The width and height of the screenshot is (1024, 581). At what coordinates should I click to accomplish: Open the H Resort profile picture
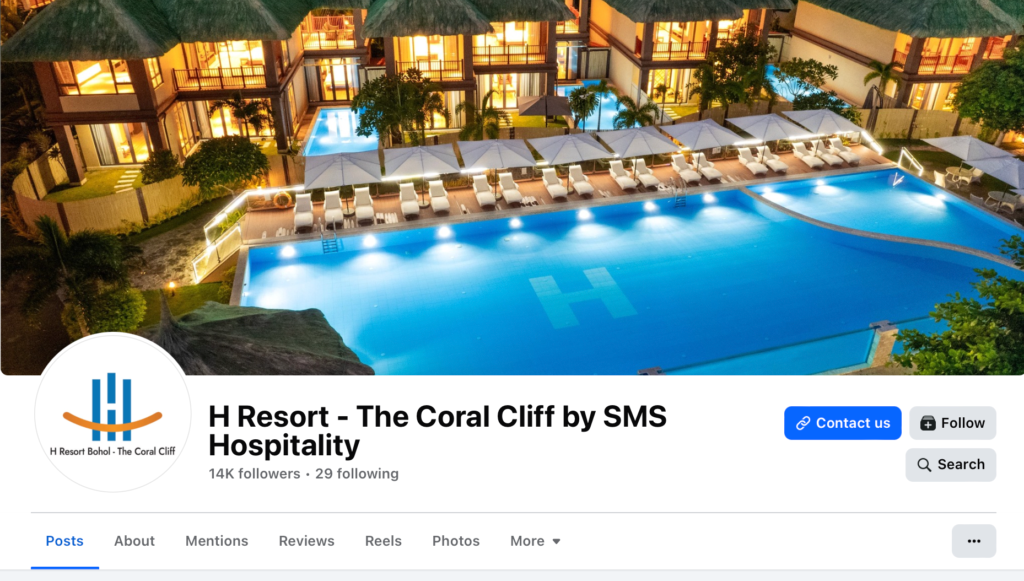coord(112,413)
